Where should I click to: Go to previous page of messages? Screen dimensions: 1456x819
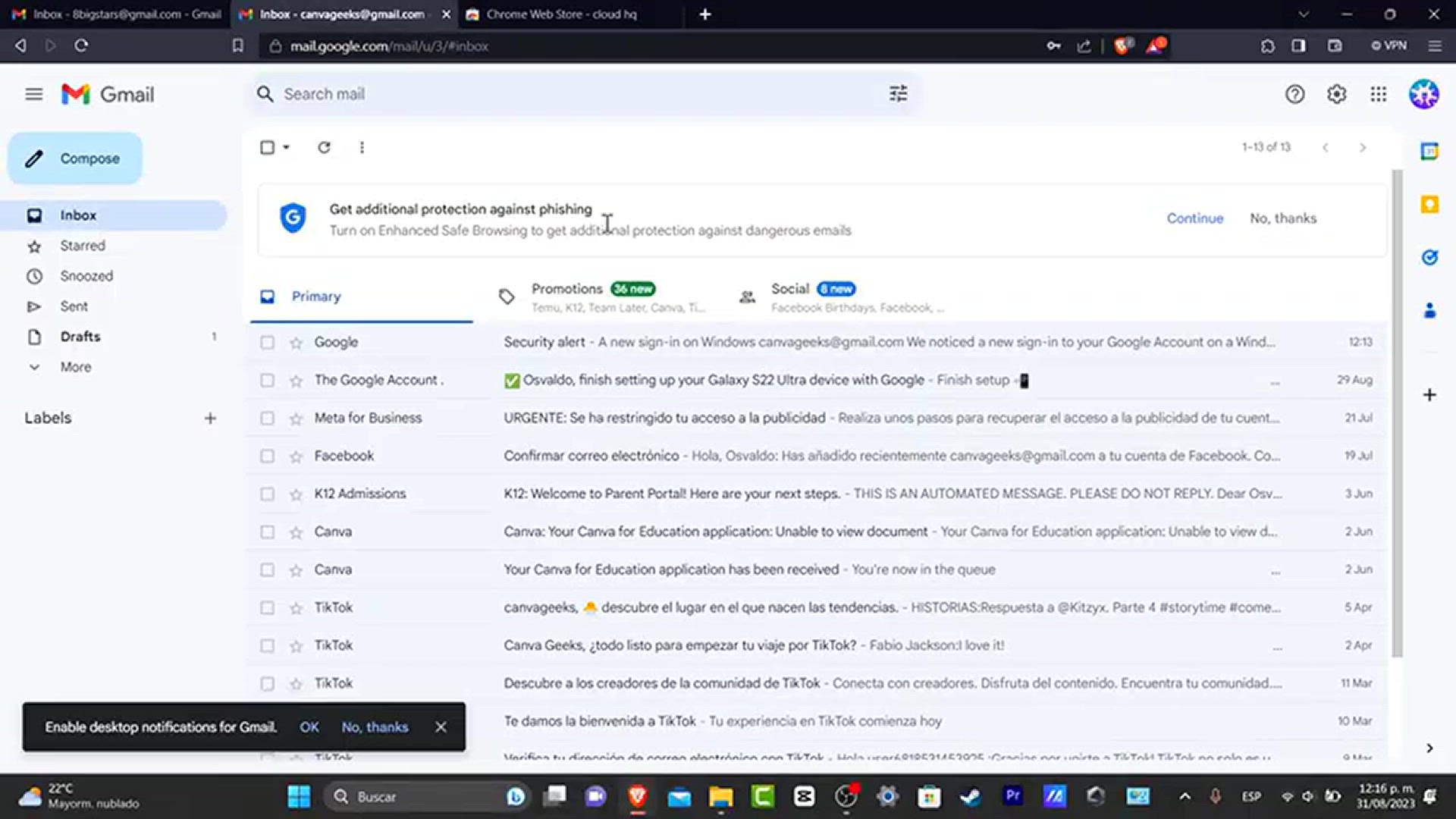click(1325, 147)
